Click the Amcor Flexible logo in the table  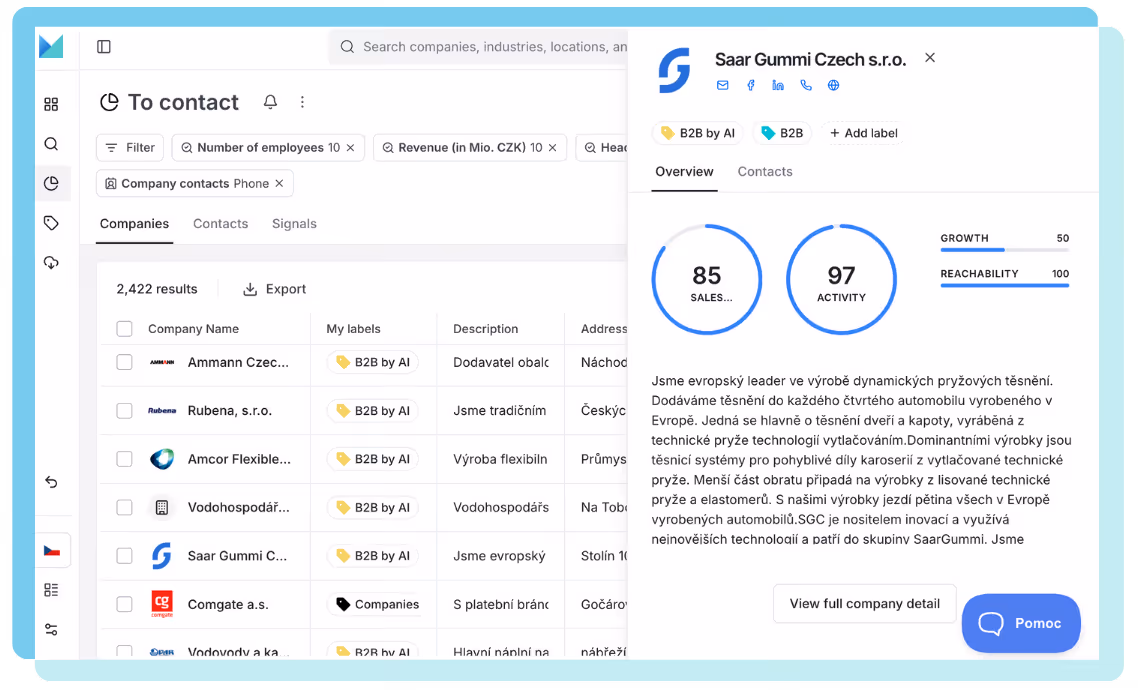[x=162, y=459]
